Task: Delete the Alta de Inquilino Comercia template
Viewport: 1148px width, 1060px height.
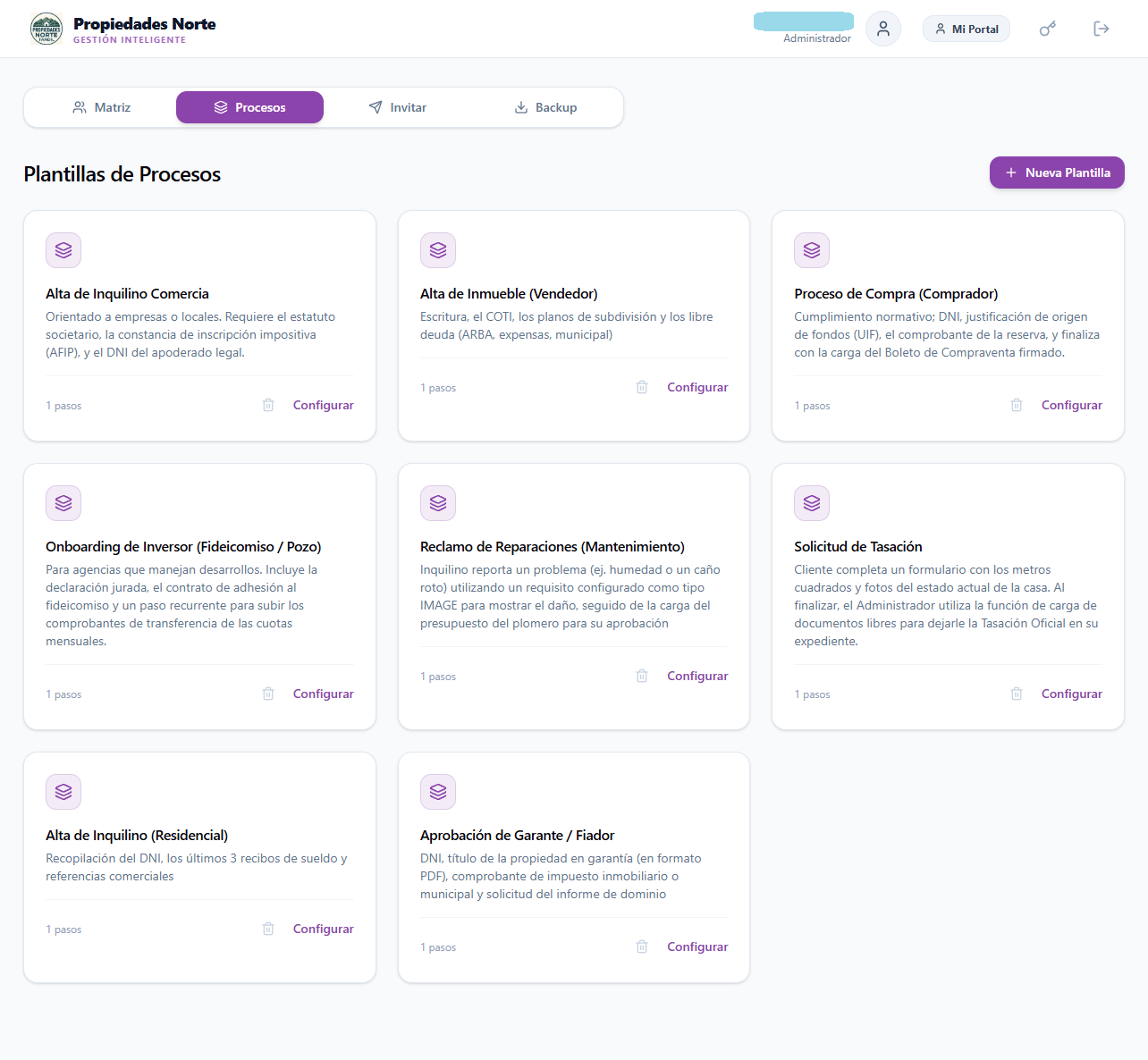Action: pyautogui.click(x=268, y=405)
